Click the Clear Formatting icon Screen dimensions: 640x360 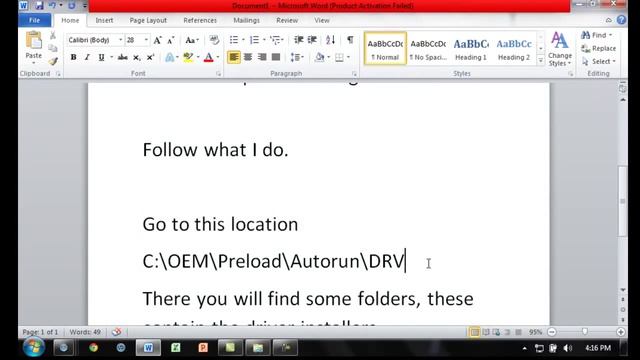click(214, 40)
